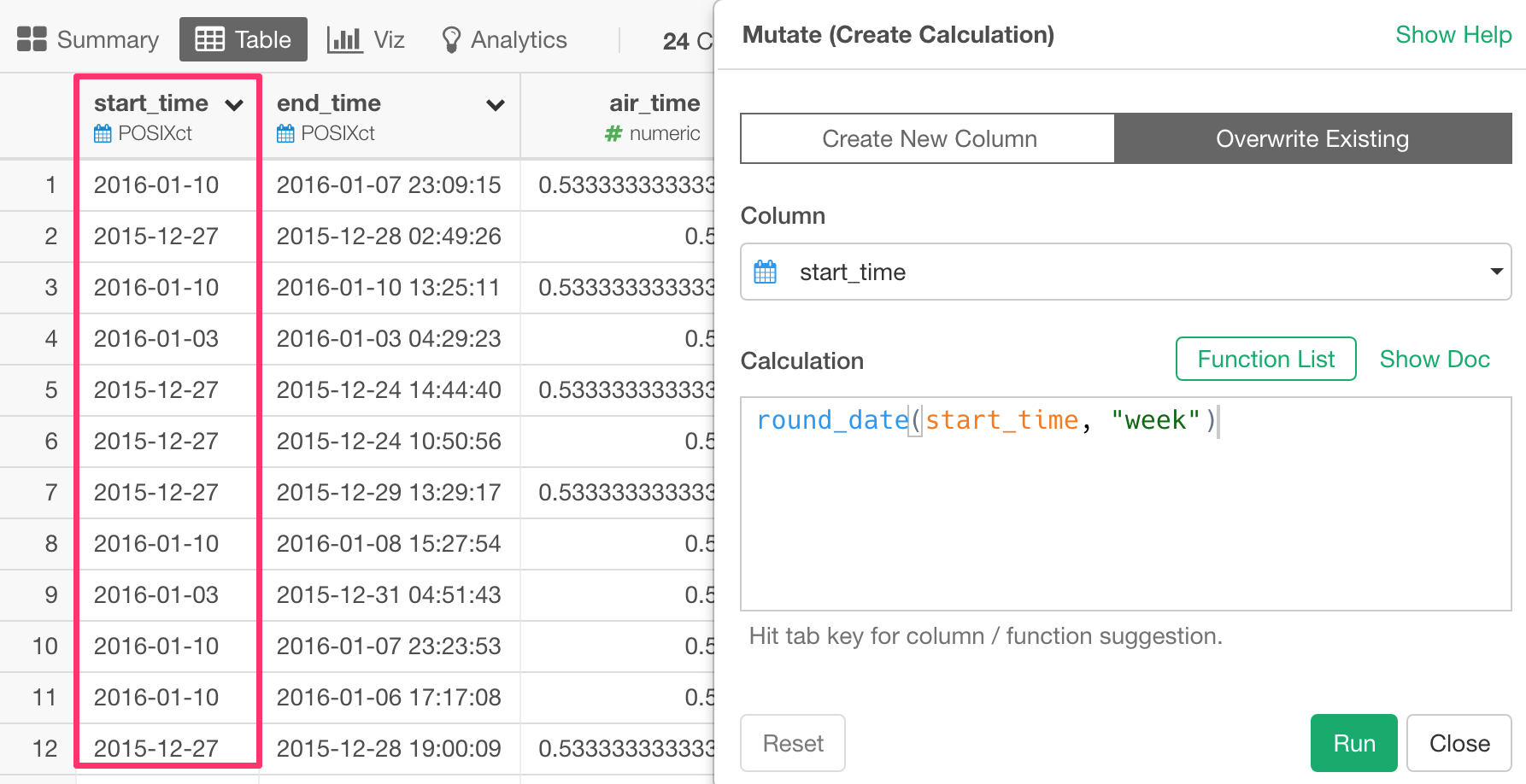Select start_time cell in row 4
Screen dimensions: 1526x784
point(167,338)
